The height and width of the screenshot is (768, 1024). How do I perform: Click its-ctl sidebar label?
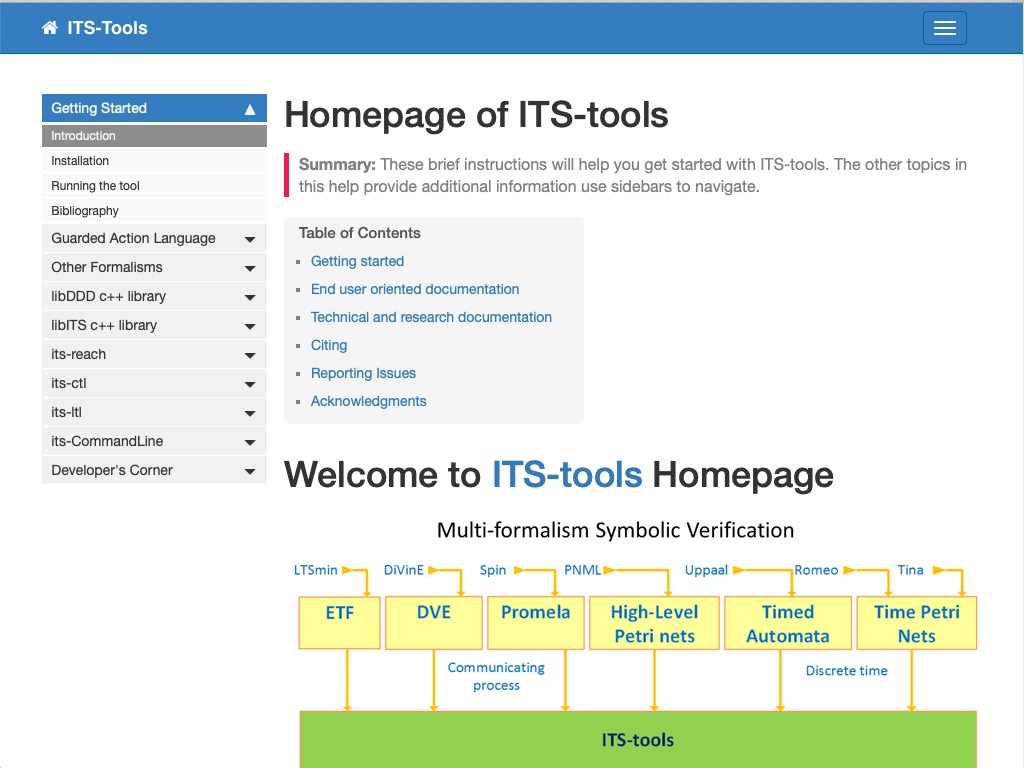click(x=69, y=383)
